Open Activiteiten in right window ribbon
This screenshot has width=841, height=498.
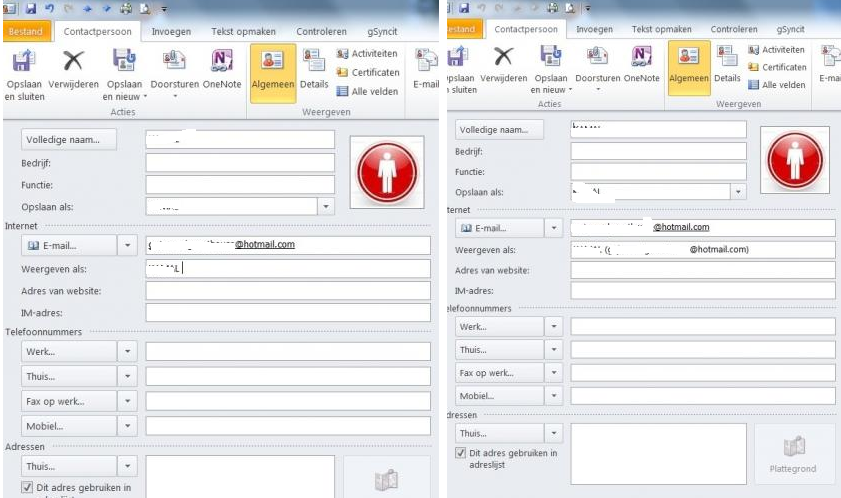coord(777,50)
